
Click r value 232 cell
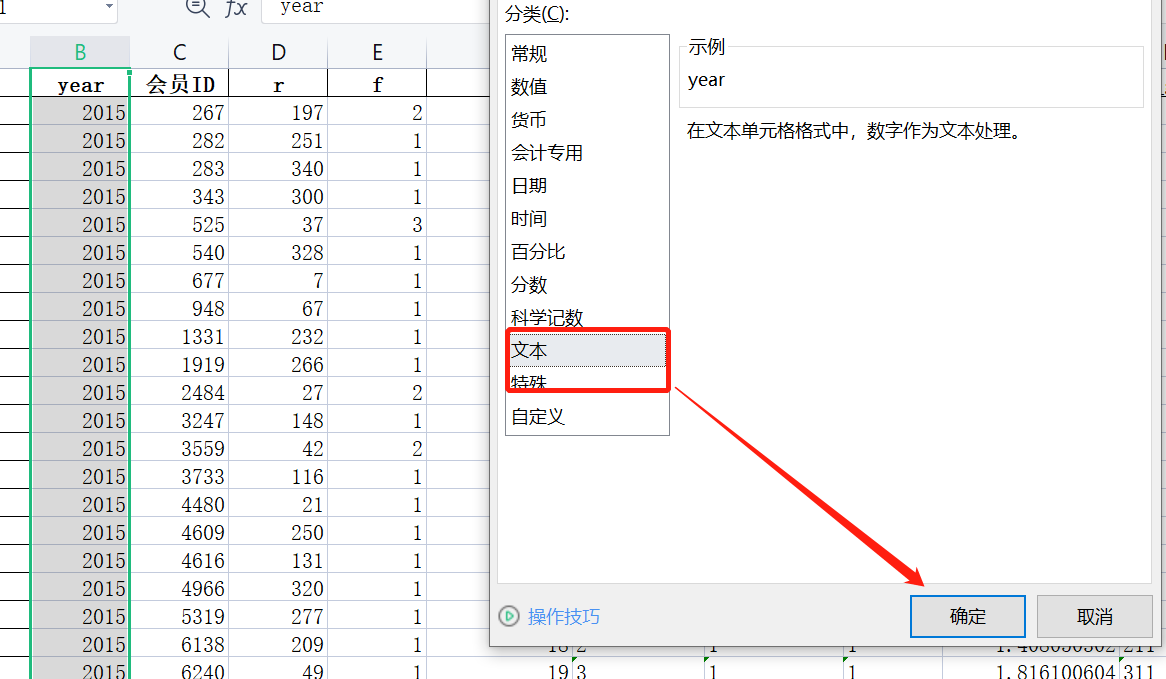point(278,337)
